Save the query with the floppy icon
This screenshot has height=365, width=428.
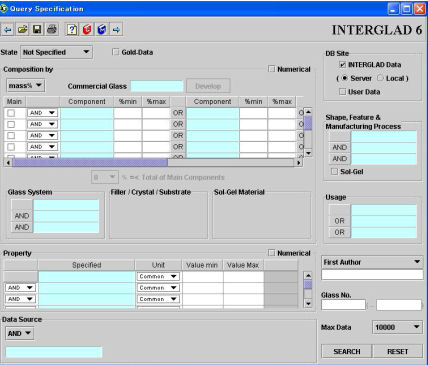[37, 30]
